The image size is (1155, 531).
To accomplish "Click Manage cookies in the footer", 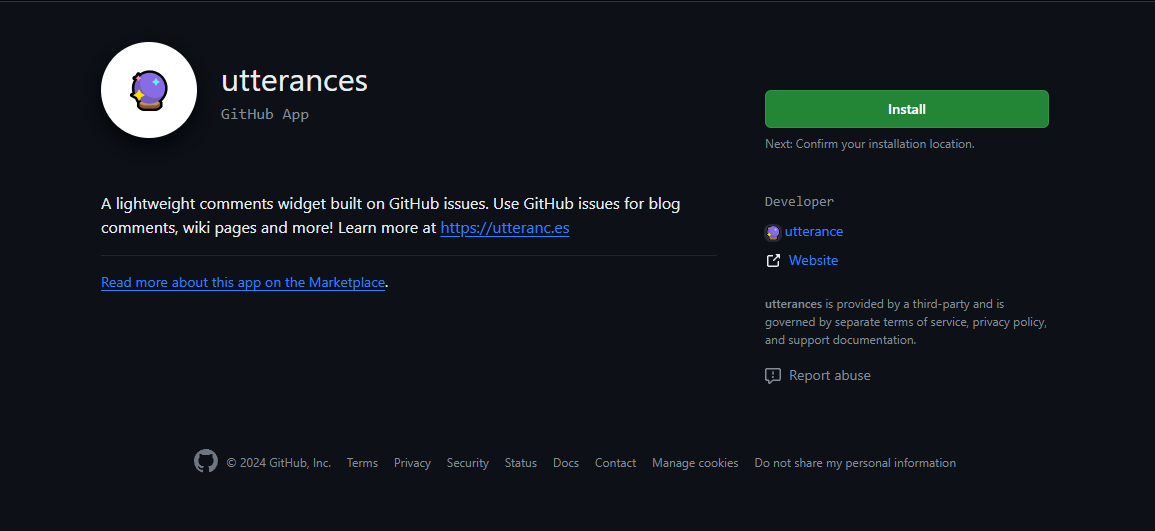I will 695,463.
